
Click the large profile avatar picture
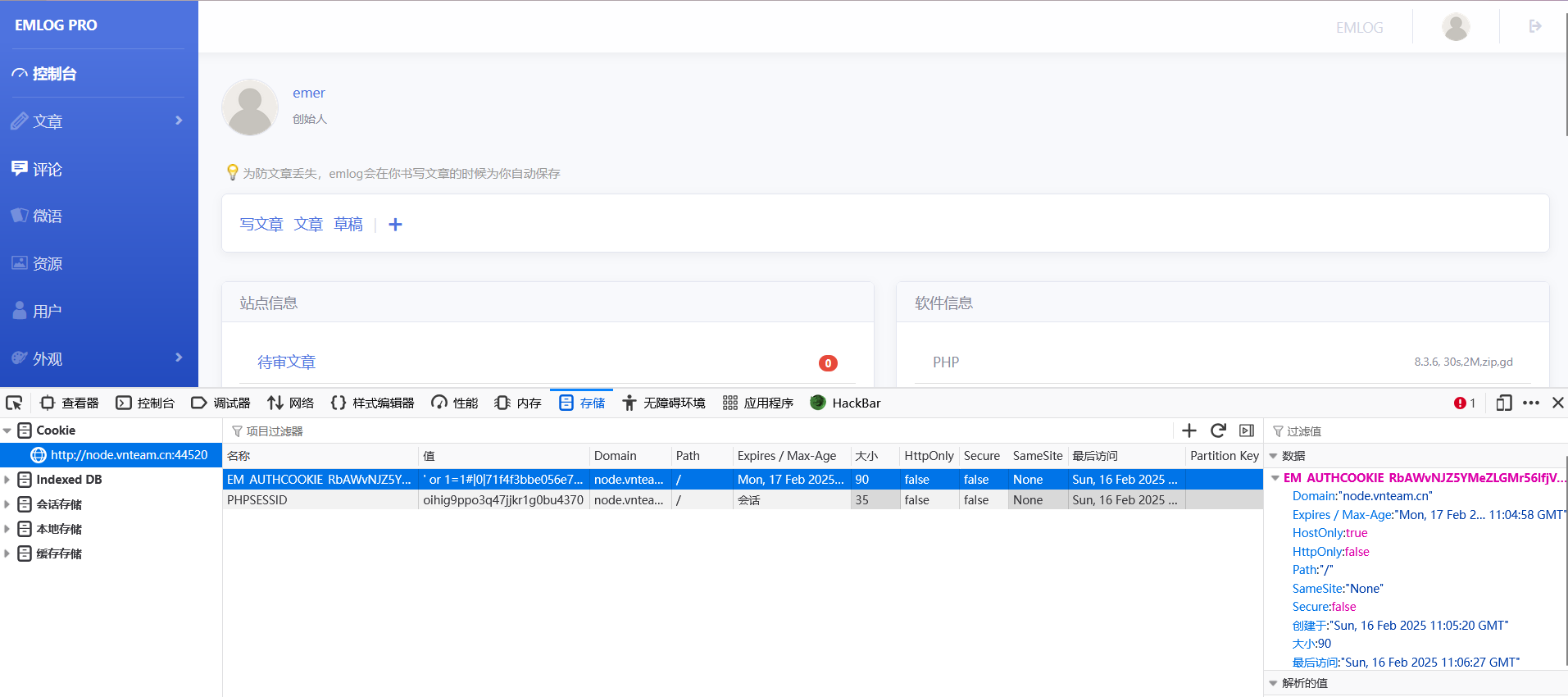[250, 107]
